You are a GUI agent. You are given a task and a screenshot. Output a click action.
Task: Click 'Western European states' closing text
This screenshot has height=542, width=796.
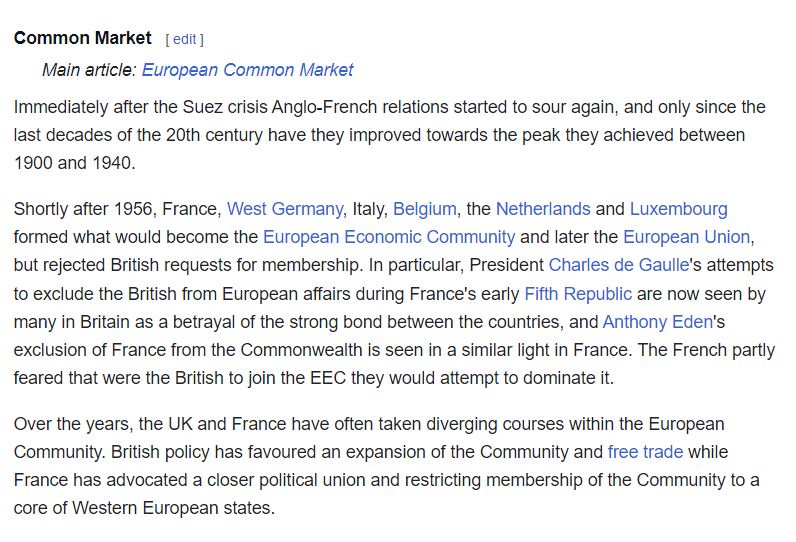pyautogui.click(x=173, y=507)
